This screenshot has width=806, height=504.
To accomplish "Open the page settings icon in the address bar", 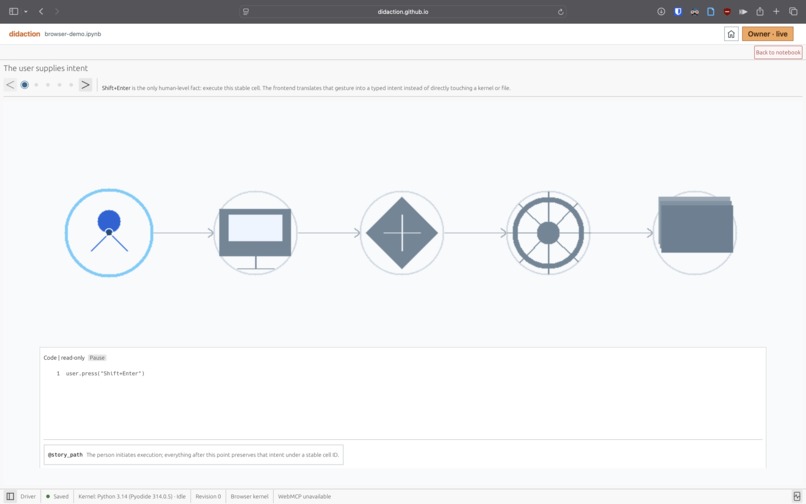I will (246, 12).
